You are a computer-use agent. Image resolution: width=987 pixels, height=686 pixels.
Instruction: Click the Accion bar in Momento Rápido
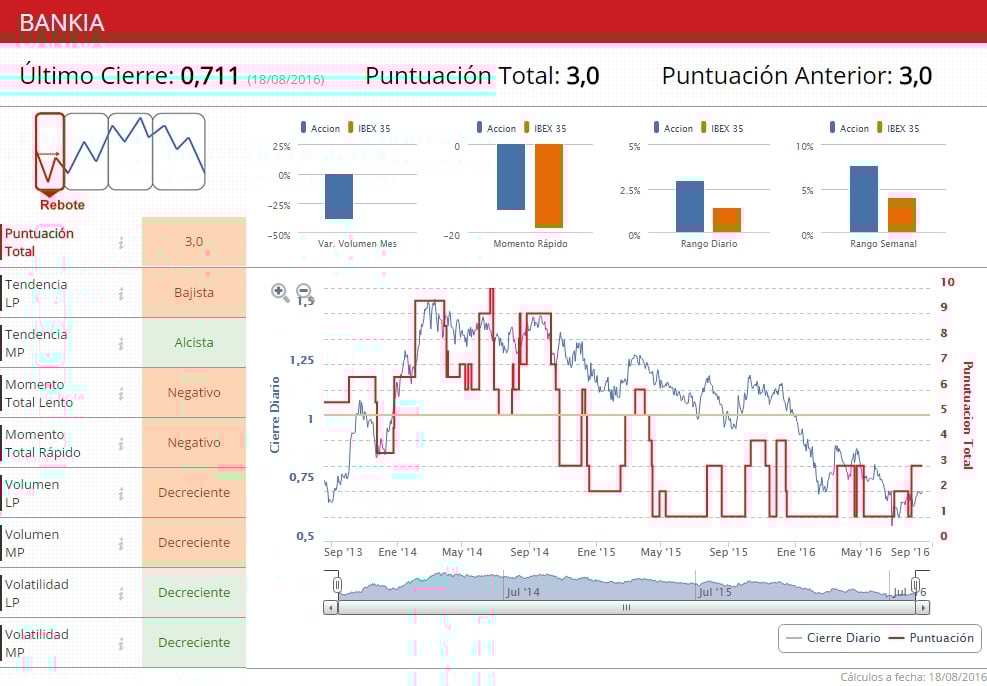[x=510, y=177]
